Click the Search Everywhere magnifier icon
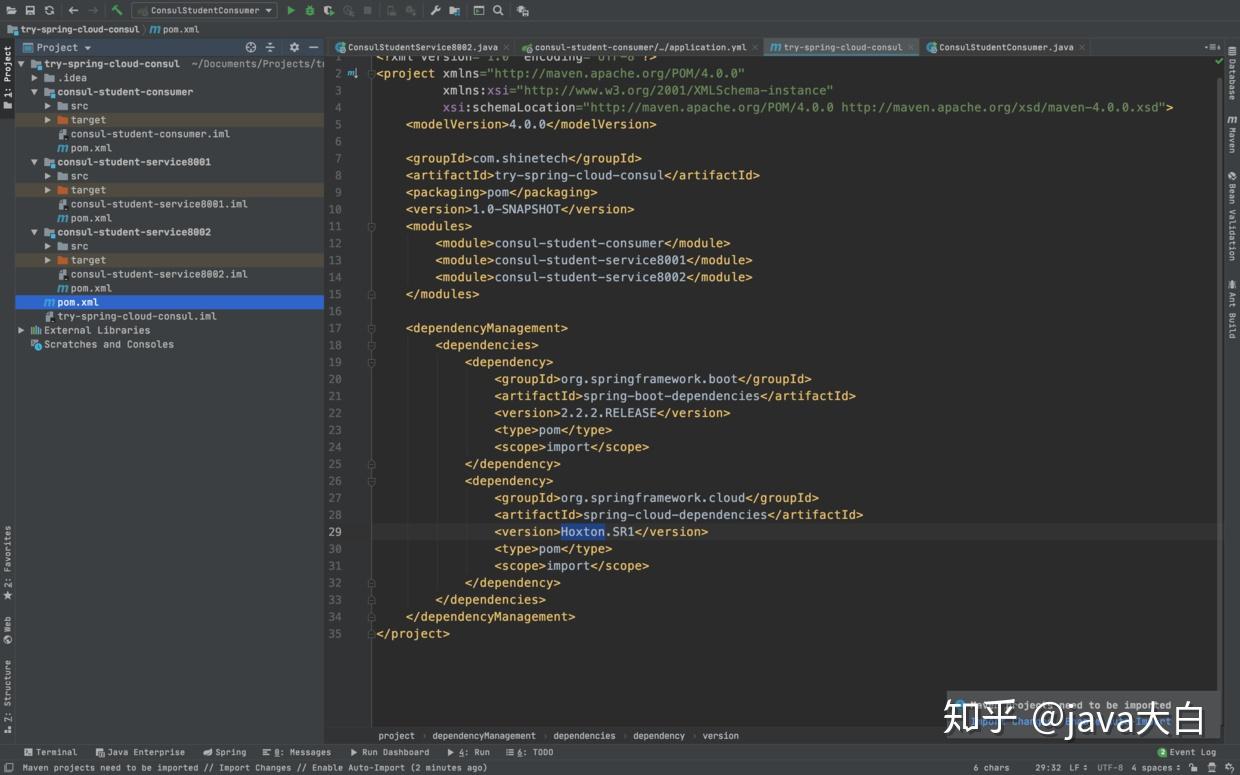The height and width of the screenshot is (775, 1240). [x=498, y=10]
